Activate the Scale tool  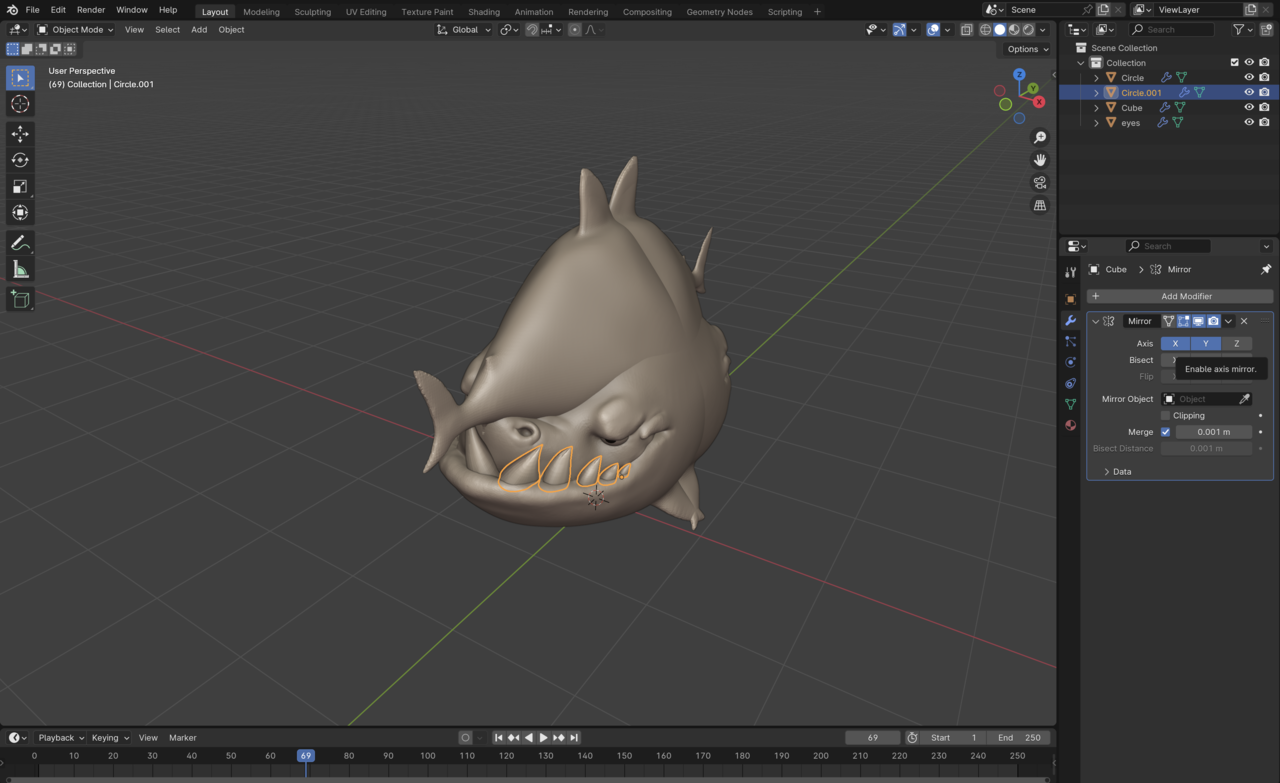20,186
